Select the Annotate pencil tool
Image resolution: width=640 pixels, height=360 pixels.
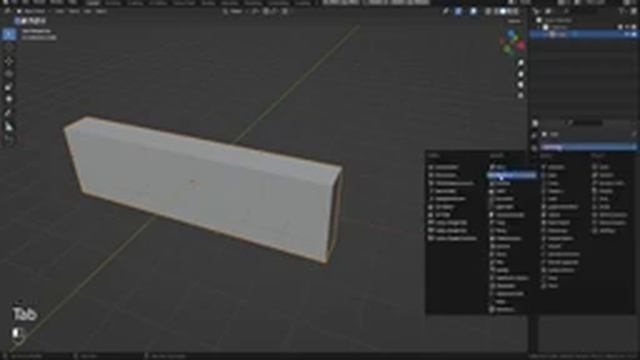tap(9, 113)
